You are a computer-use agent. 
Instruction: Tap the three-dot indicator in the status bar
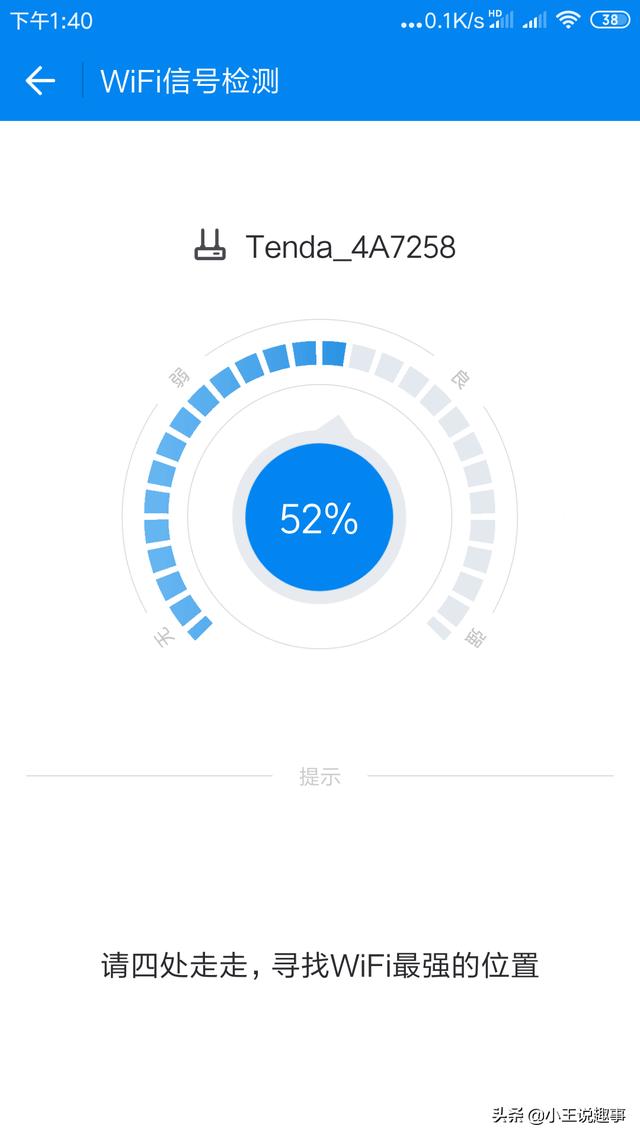[x=411, y=22]
